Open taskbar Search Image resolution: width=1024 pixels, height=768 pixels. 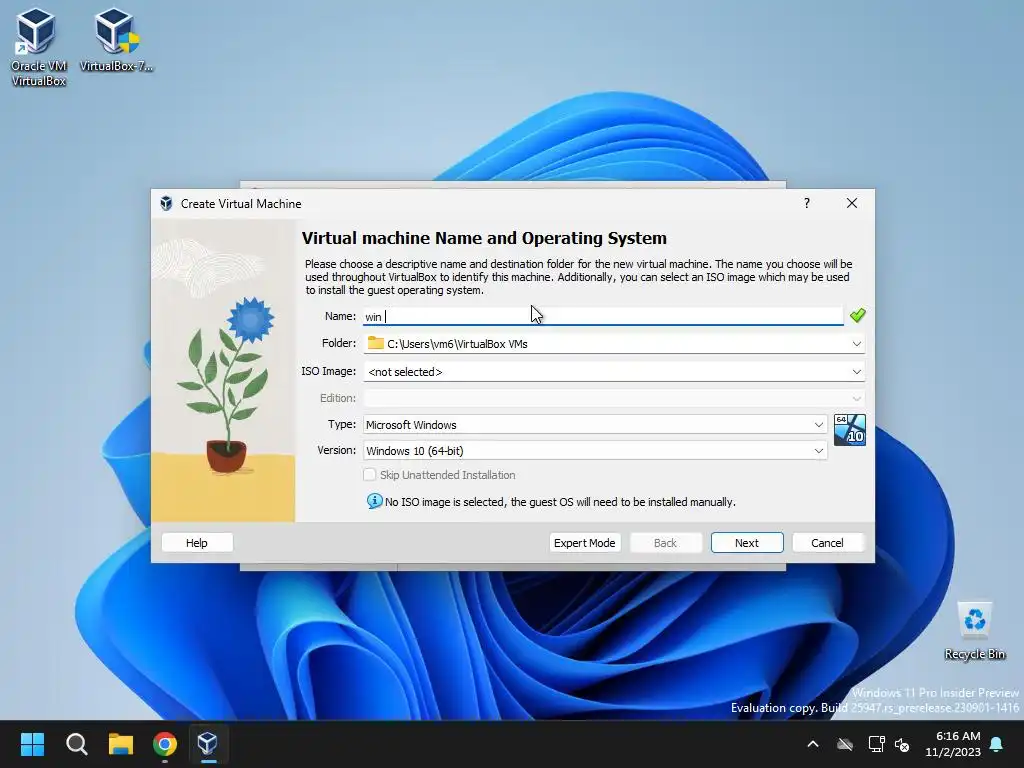76,744
